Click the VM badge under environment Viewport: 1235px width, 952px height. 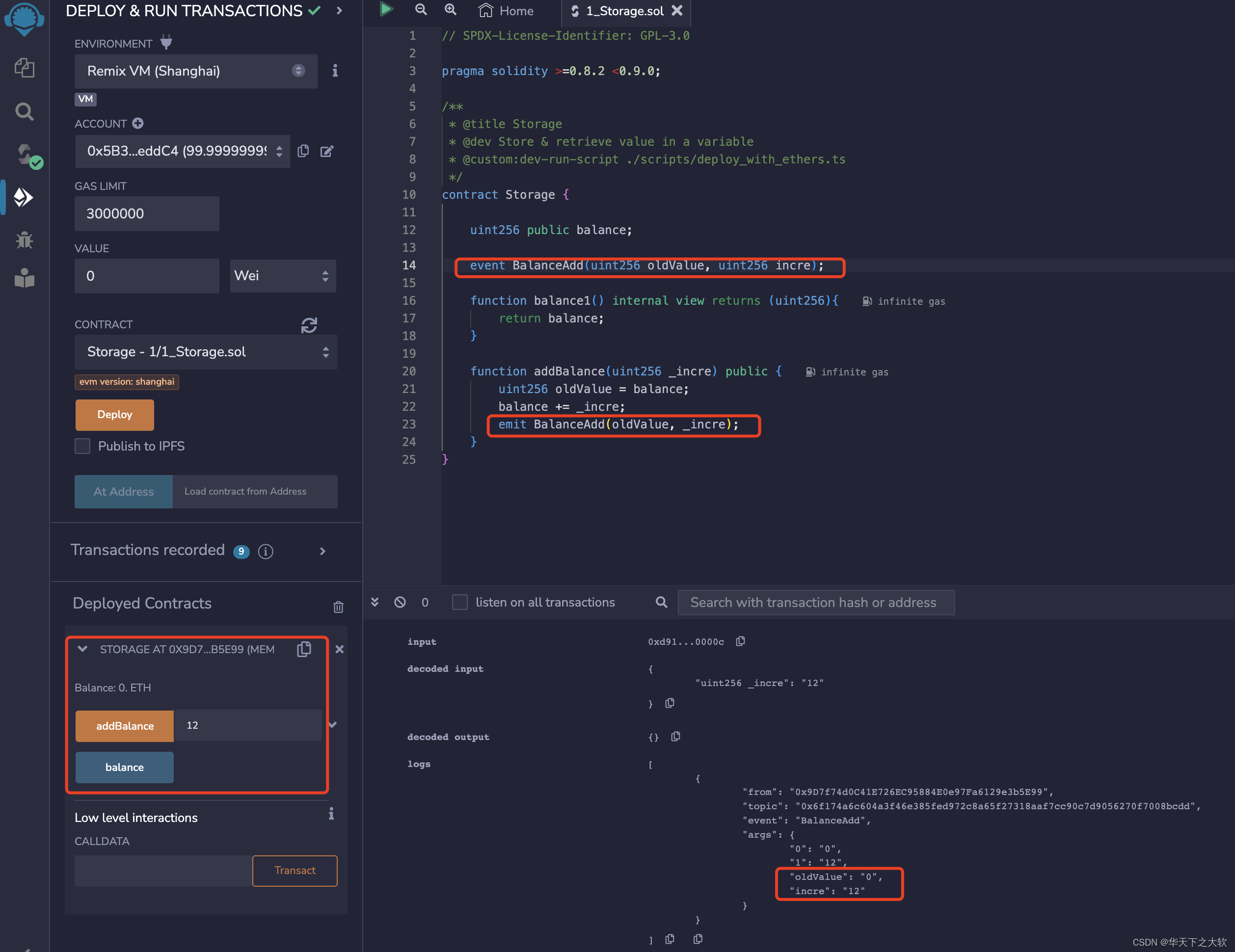[85, 99]
